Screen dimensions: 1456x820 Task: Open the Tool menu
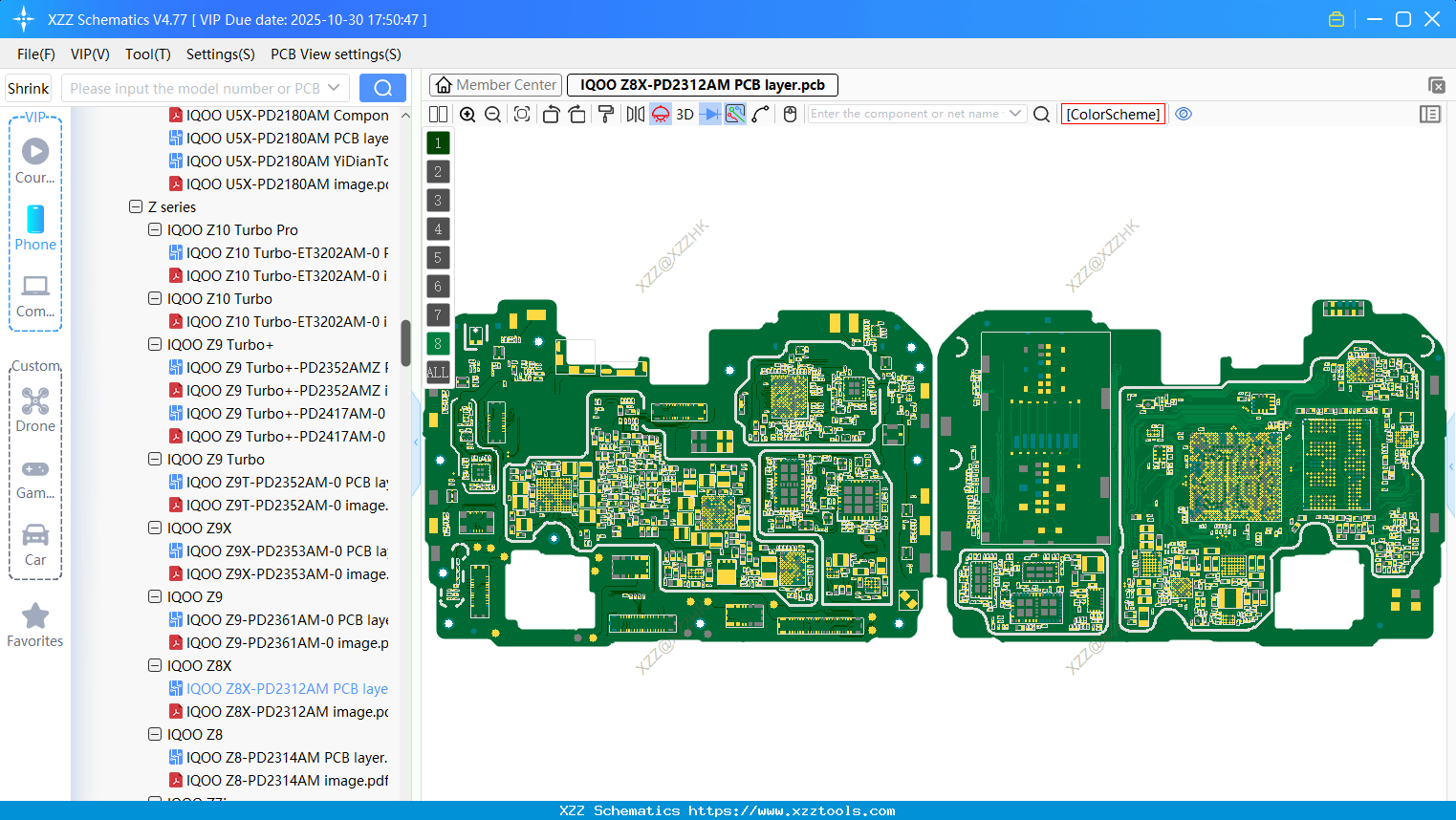[147, 54]
